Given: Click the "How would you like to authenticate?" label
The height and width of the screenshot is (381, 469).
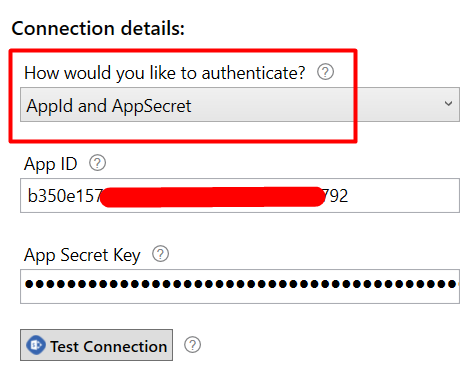Looking at the screenshot, I should tap(165, 73).
